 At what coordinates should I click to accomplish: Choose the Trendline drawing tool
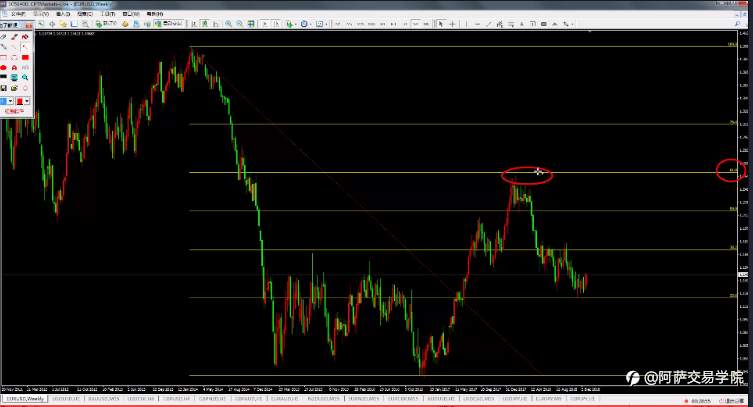point(488,24)
